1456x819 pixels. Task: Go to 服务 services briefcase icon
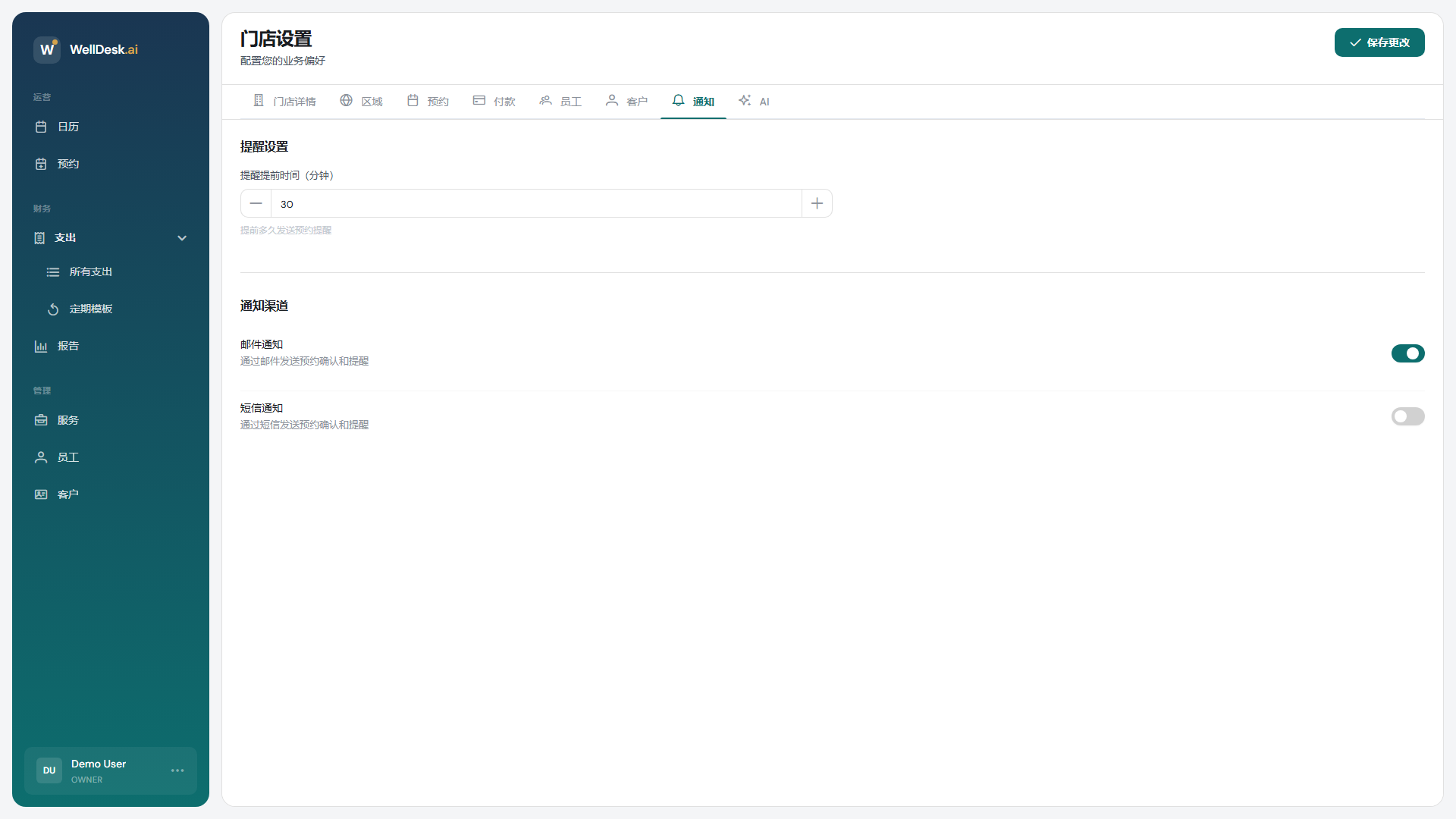pyautogui.click(x=41, y=420)
